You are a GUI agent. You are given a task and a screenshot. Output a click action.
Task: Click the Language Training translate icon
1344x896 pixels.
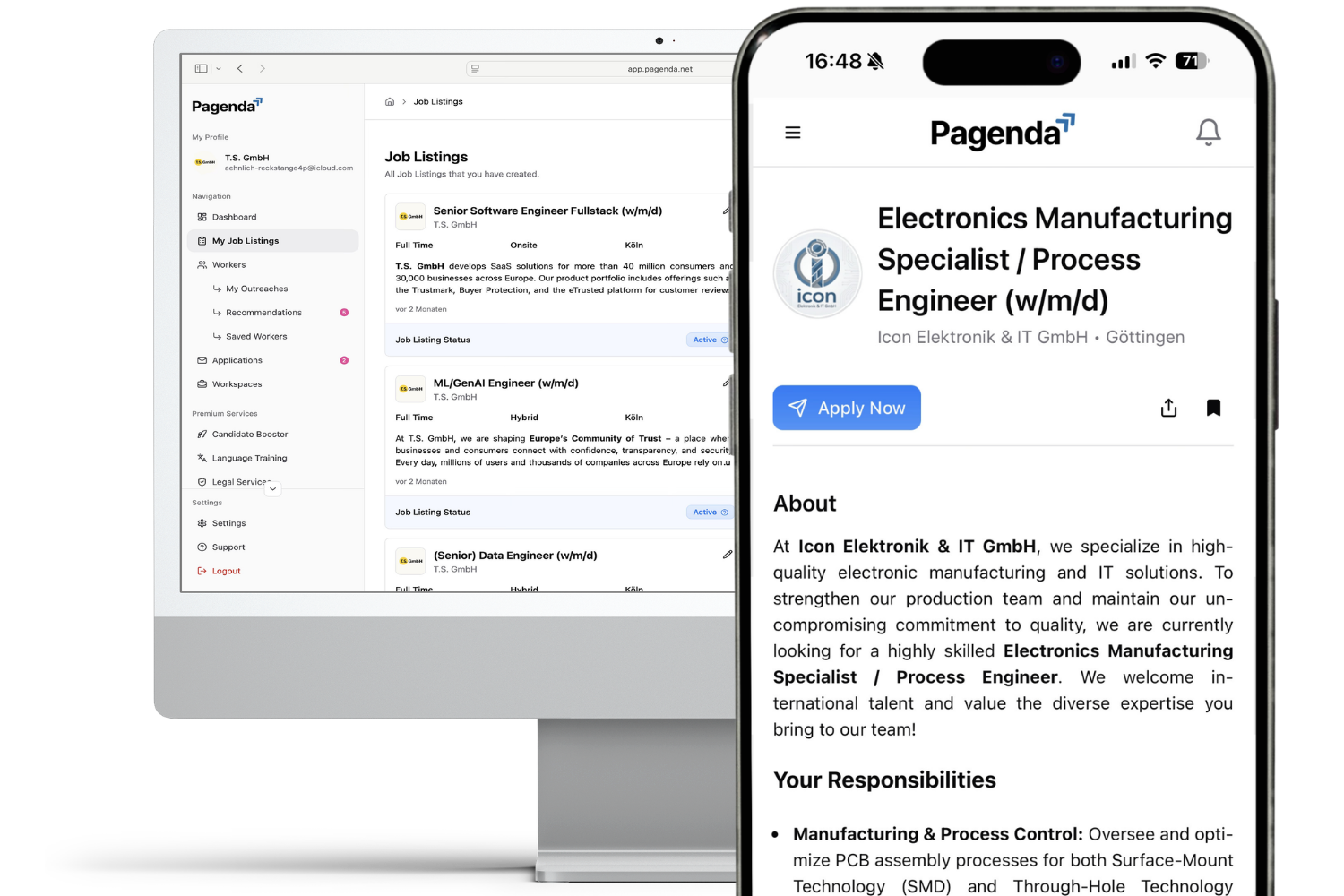202,458
